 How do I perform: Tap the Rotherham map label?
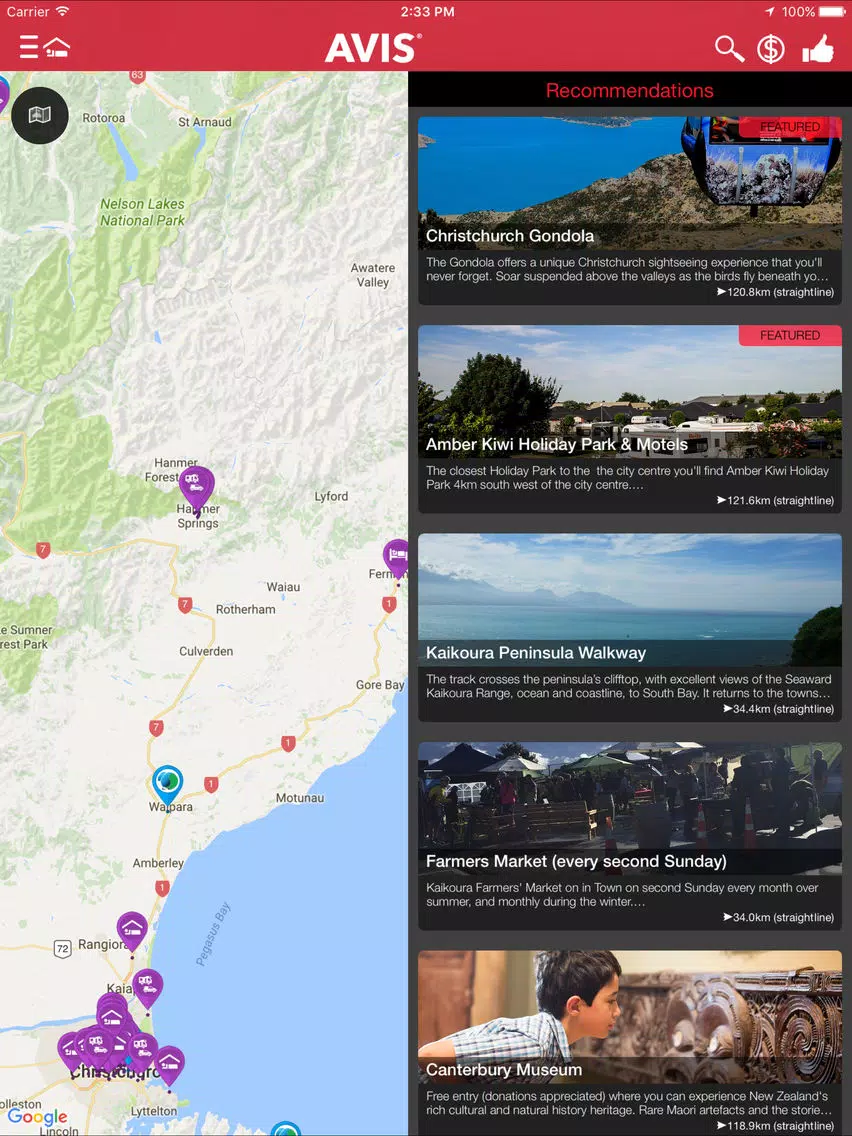(246, 610)
